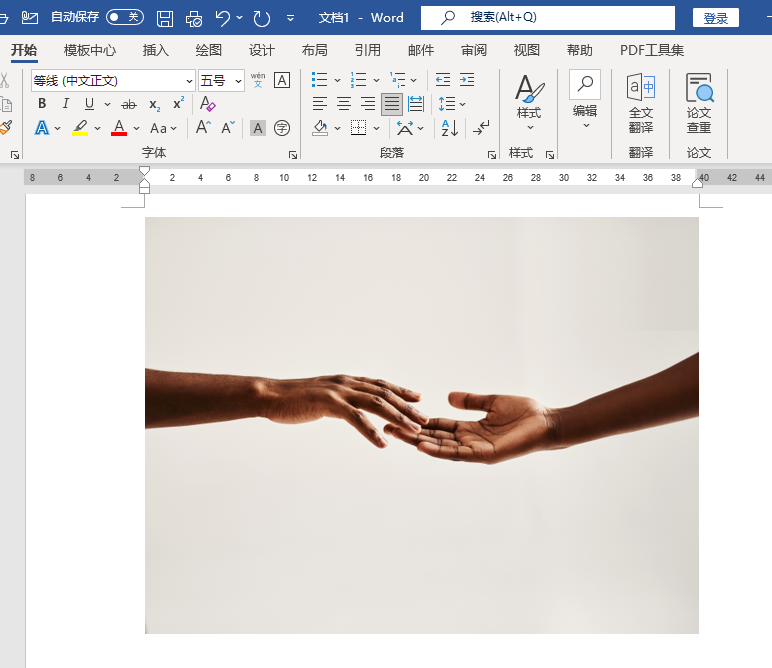Click the Redo arrow icon
The height and width of the screenshot is (668, 772).
[261, 19]
